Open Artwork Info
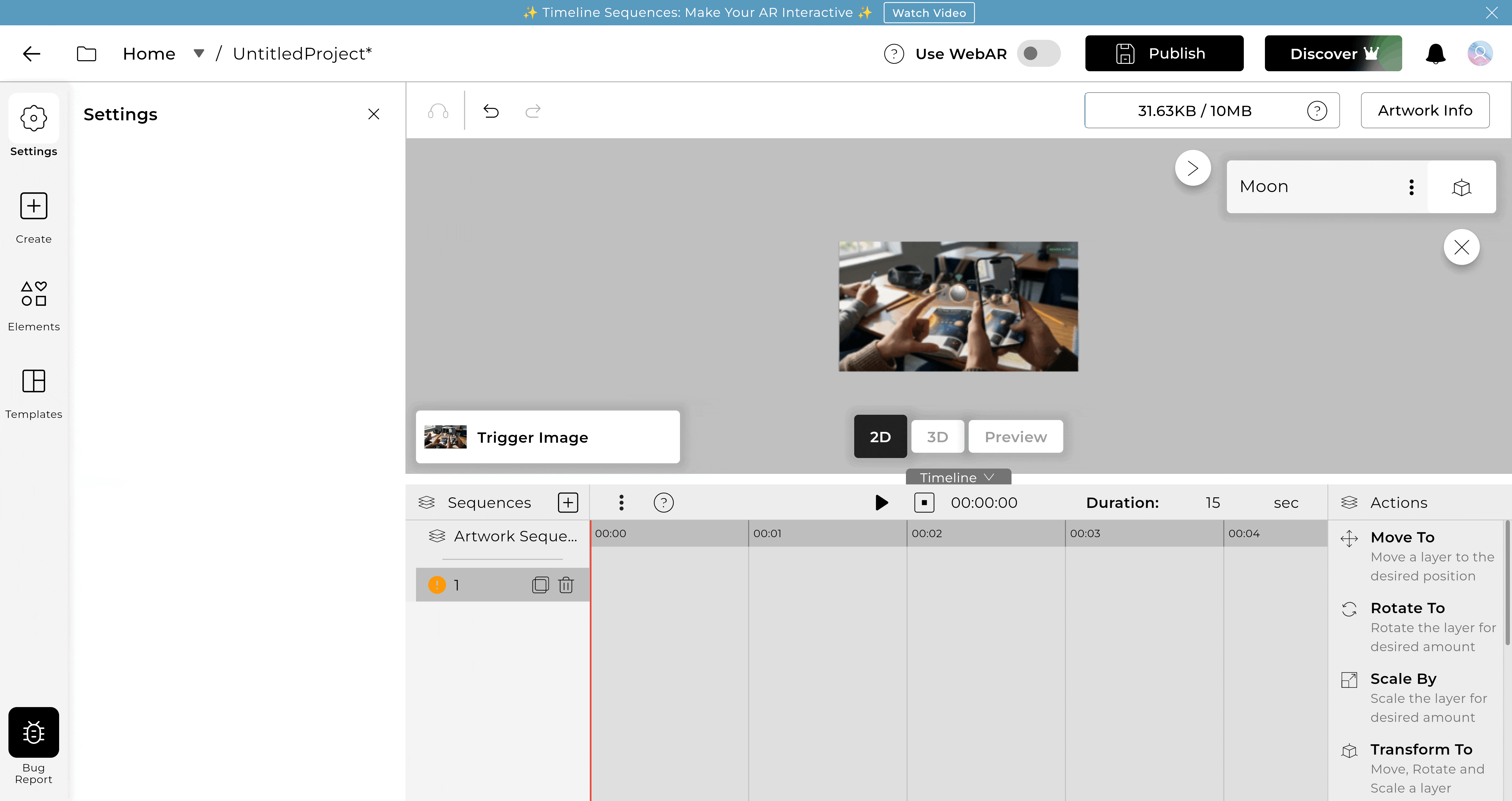 (1425, 110)
